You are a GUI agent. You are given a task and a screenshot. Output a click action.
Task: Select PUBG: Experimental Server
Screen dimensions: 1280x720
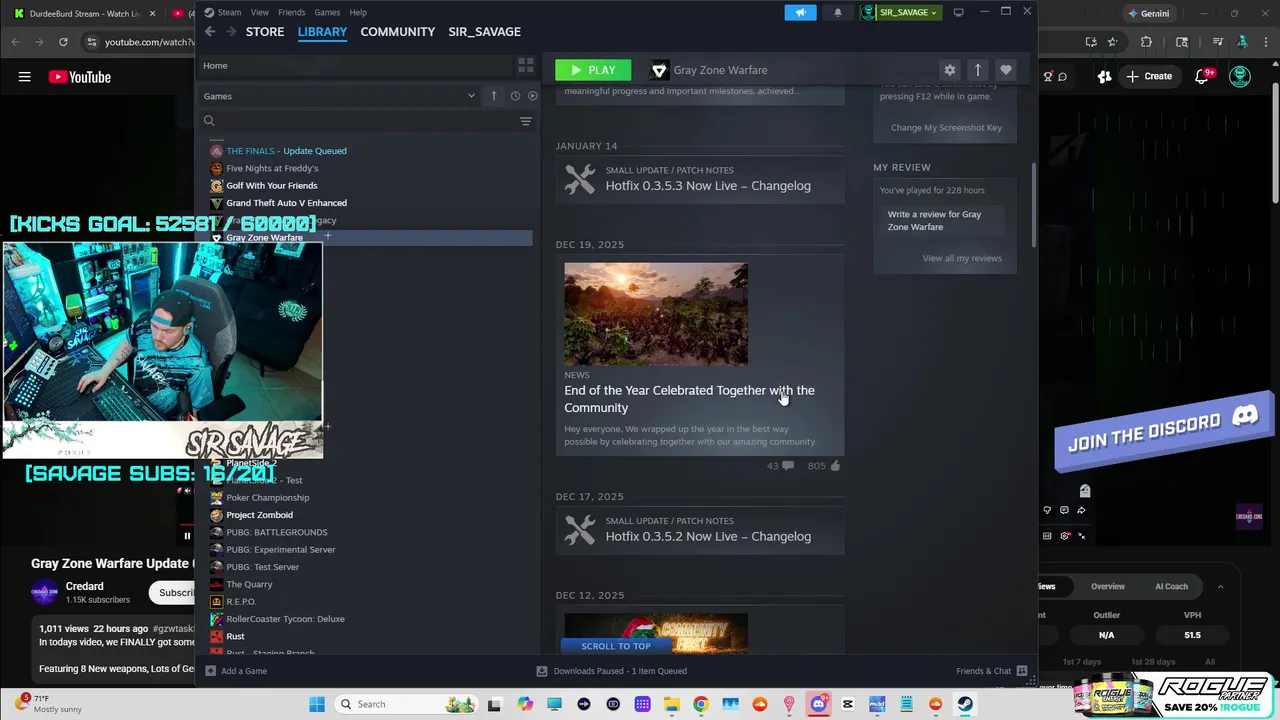coord(280,549)
